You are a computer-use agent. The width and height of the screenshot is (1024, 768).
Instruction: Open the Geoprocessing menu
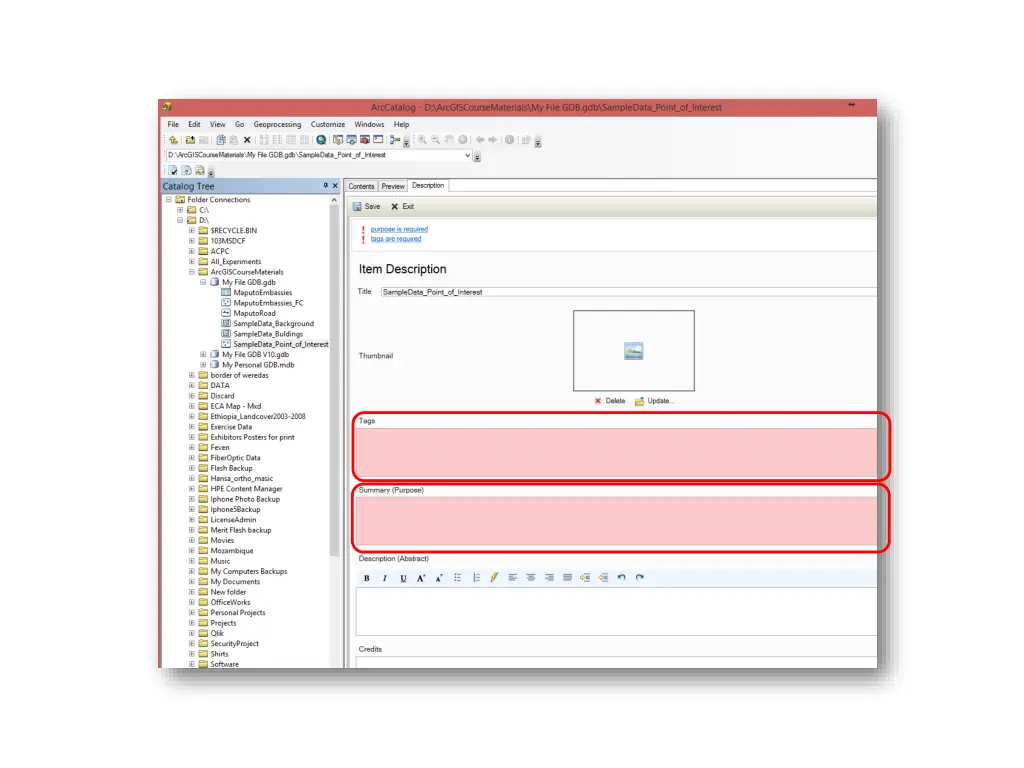278,125
